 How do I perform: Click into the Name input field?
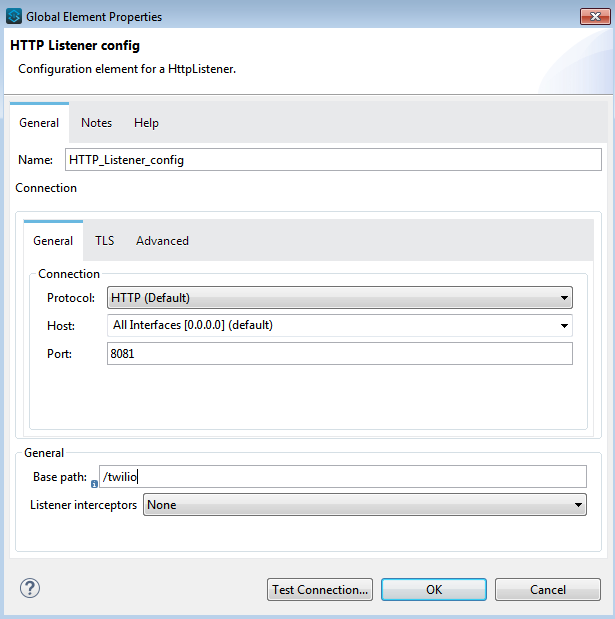[333, 160]
